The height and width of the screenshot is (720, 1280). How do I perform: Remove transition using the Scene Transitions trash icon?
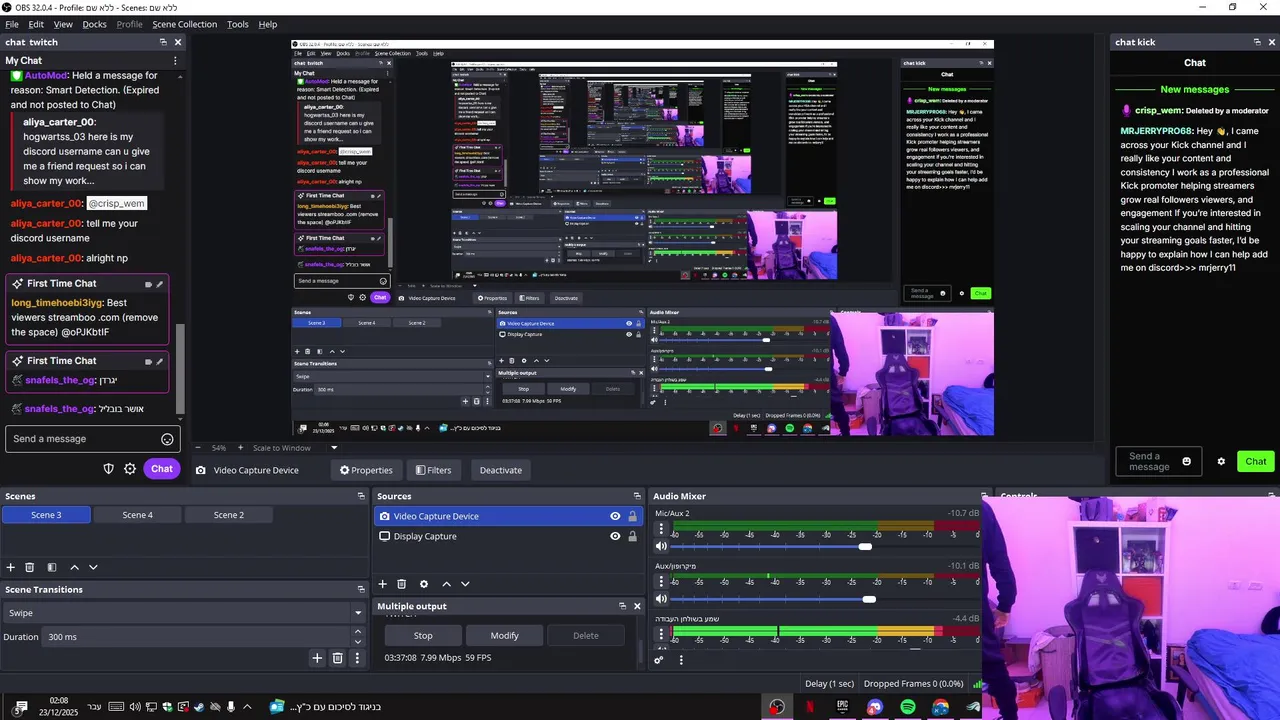coord(338,658)
